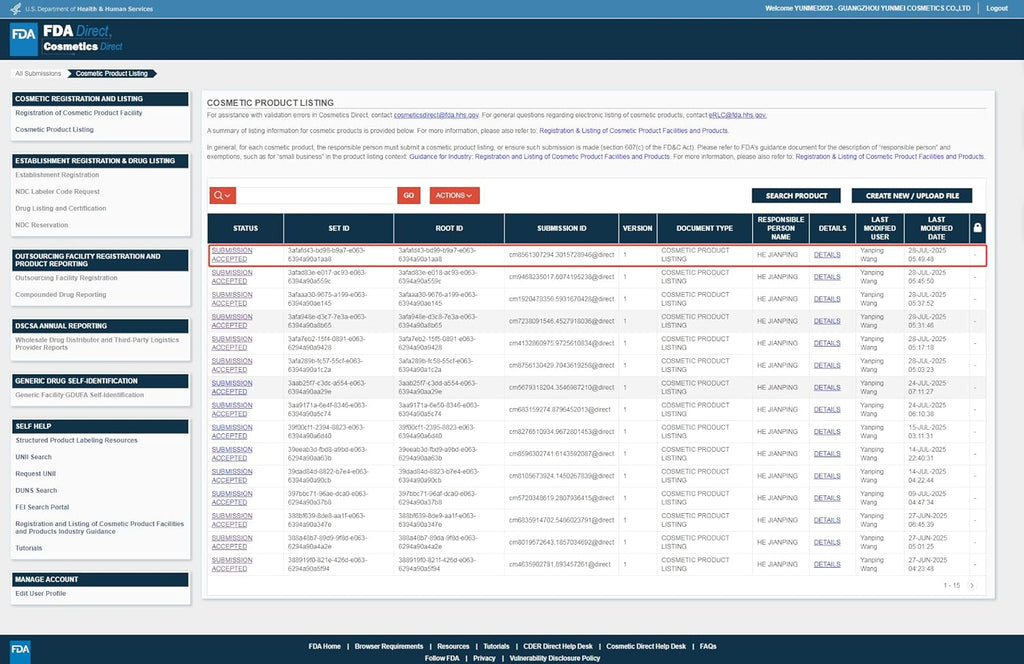Open the cosmeticsdirect@fda.hhs.gov email link
Viewport: 1024px width, 664px height.
tap(436, 115)
